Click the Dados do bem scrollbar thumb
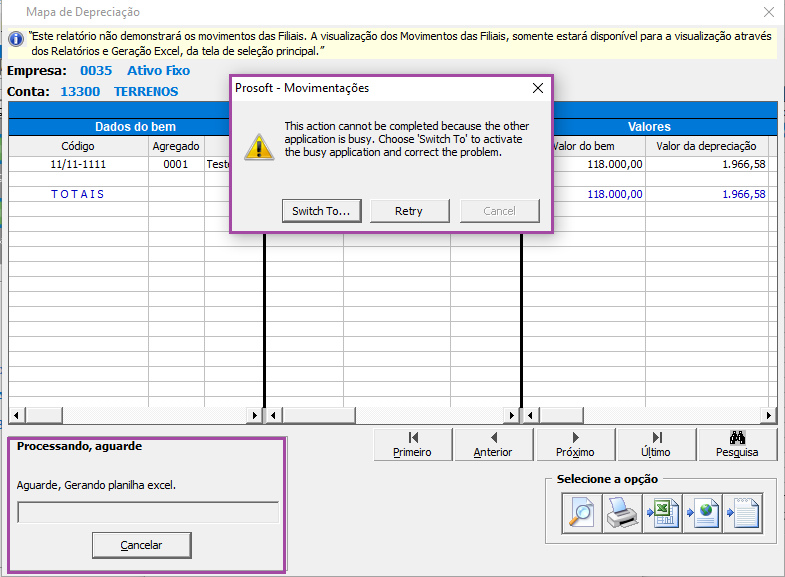 coord(44,415)
